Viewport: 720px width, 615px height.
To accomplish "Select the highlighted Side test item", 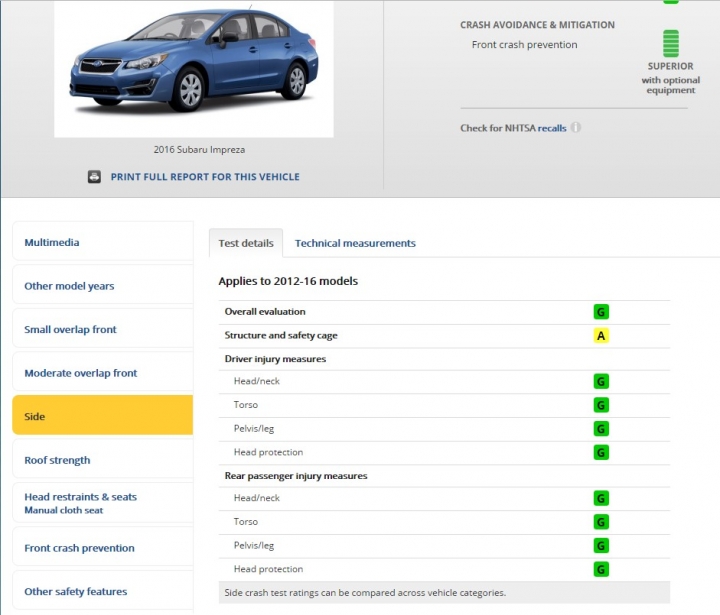I will 102,415.
